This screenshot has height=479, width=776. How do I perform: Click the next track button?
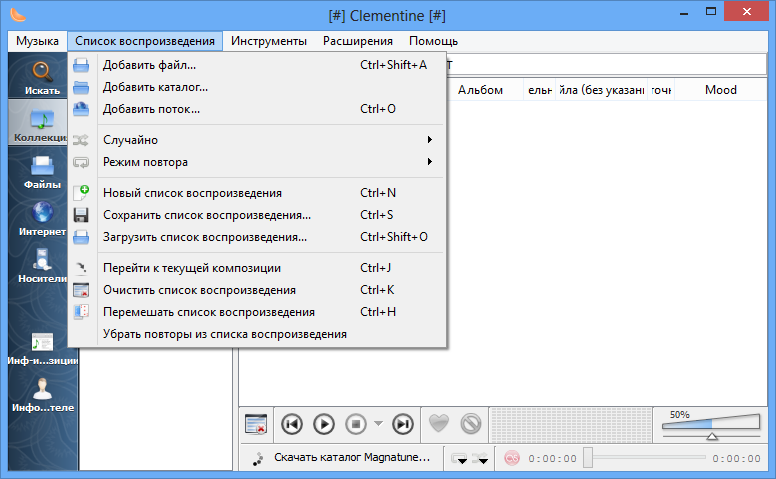click(403, 424)
